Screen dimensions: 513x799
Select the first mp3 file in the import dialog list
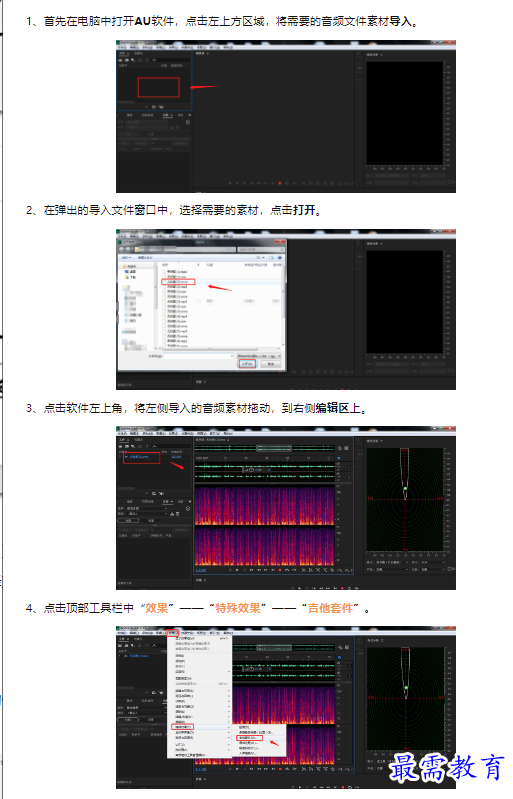[177, 272]
